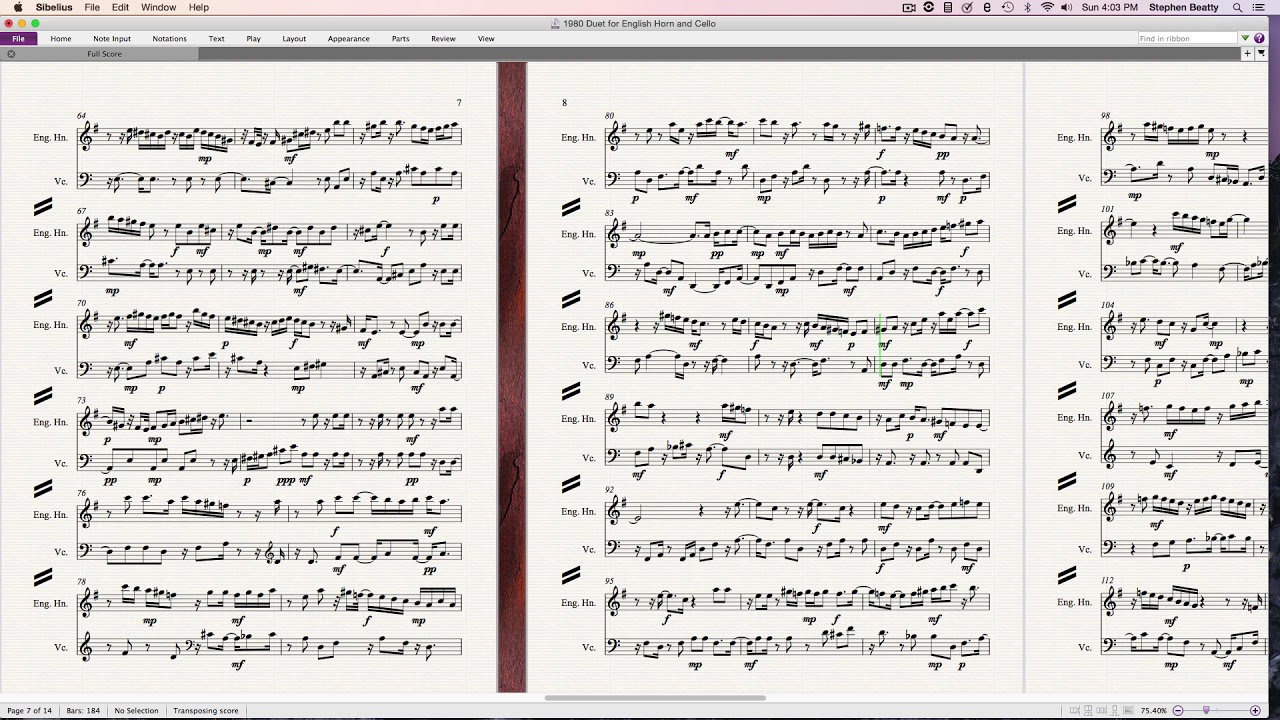
Task: Click the zoom out minus button
Action: coord(1178,711)
